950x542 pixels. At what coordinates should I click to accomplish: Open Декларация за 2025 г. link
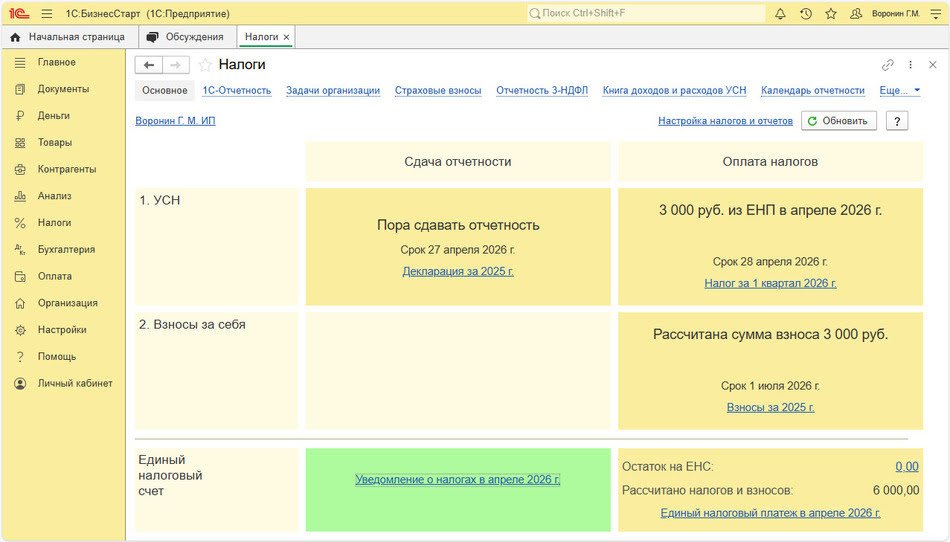(x=458, y=271)
